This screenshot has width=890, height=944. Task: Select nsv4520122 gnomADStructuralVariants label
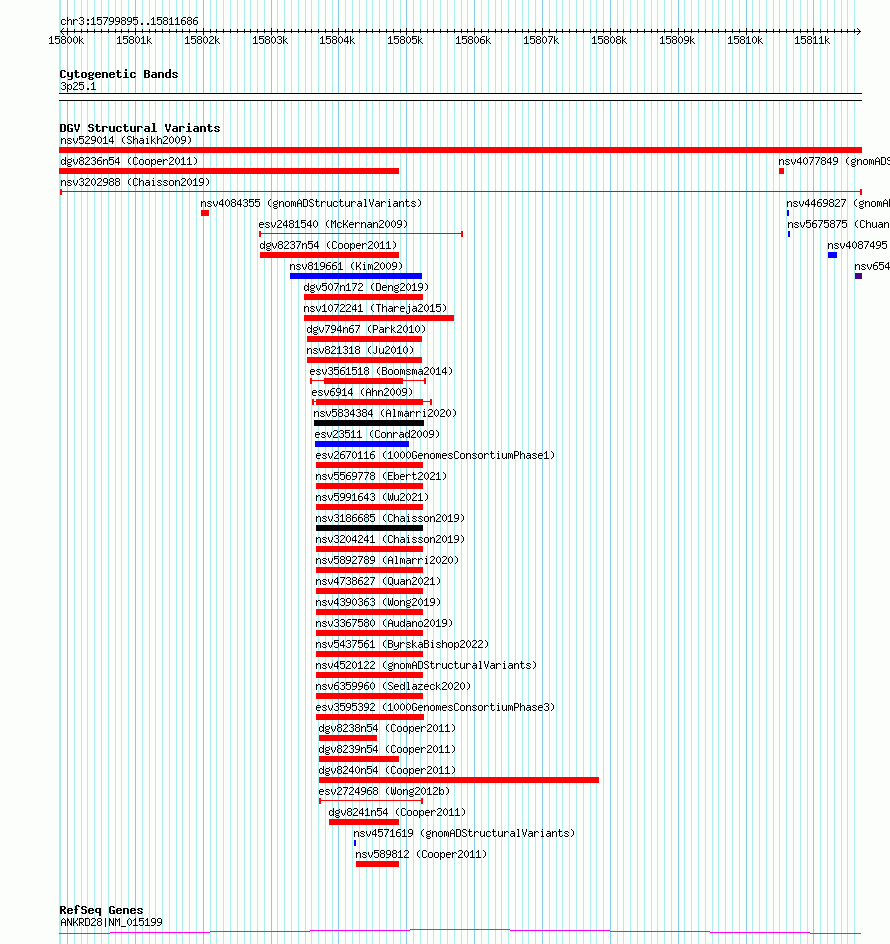[426, 666]
